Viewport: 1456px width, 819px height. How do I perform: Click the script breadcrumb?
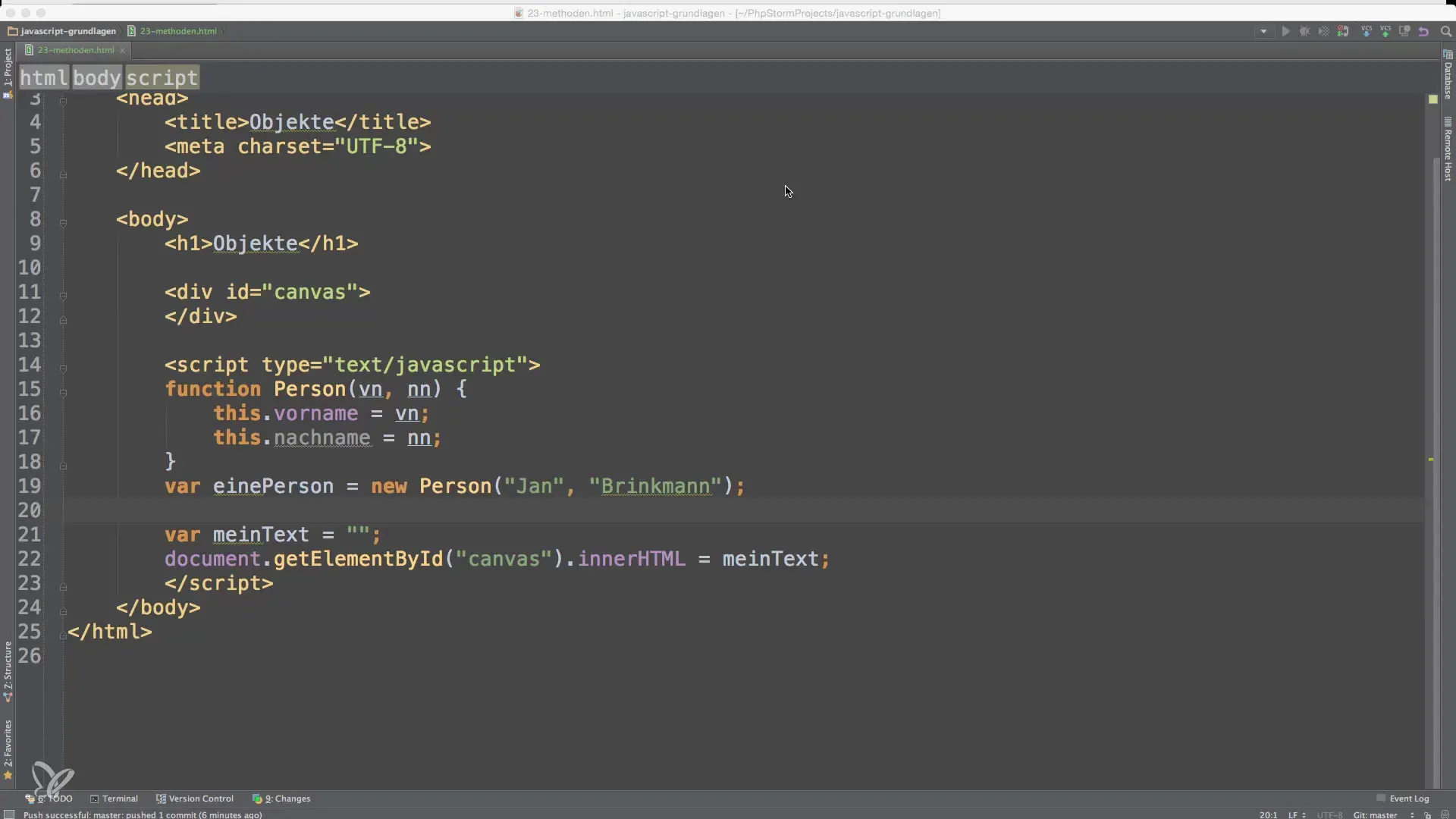coord(162,77)
